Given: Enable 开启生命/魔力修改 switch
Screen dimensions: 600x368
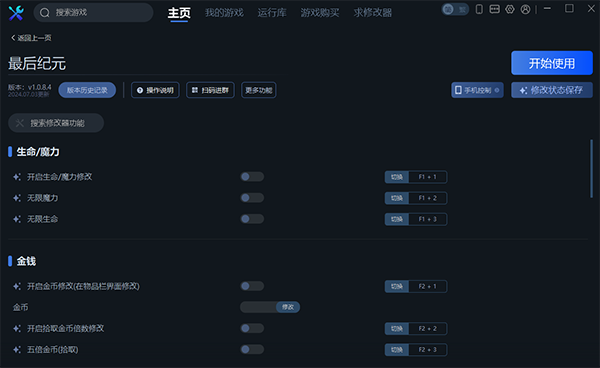Looking at the screenshot, I should pyautogui.click(x=252, y=177).
